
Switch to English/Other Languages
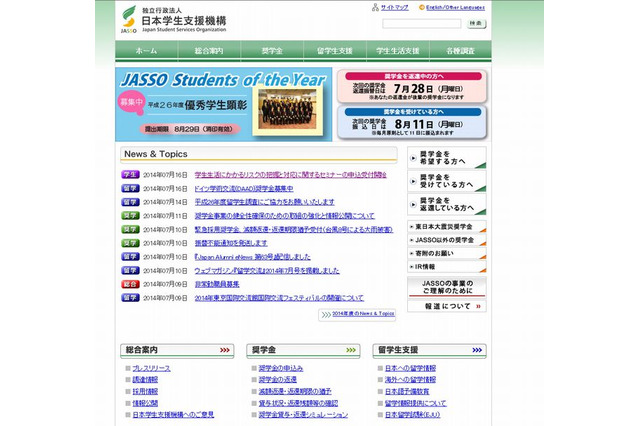click(455, 7)
